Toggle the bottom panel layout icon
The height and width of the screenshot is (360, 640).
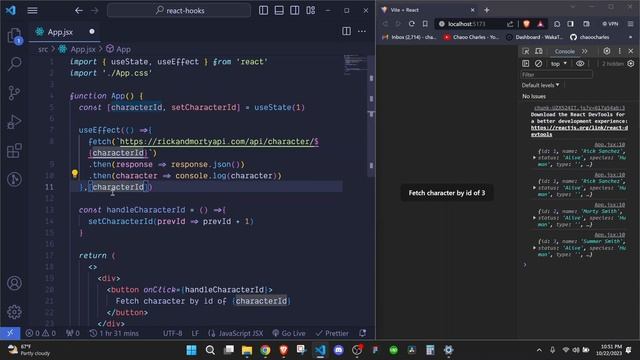[279, 10]
